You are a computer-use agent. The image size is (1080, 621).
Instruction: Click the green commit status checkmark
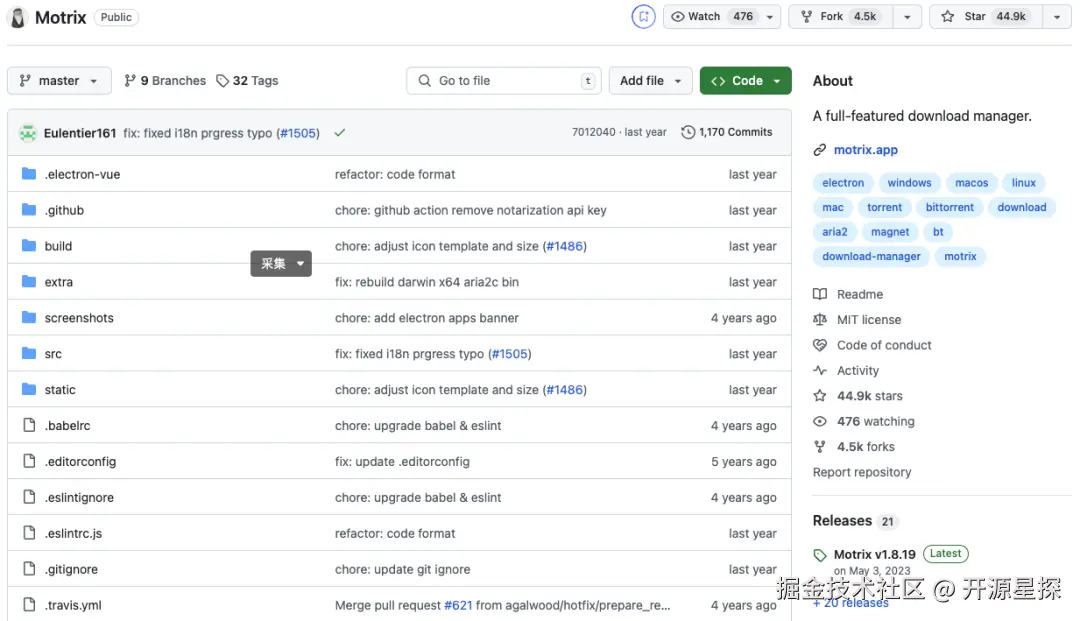[340, 133]
